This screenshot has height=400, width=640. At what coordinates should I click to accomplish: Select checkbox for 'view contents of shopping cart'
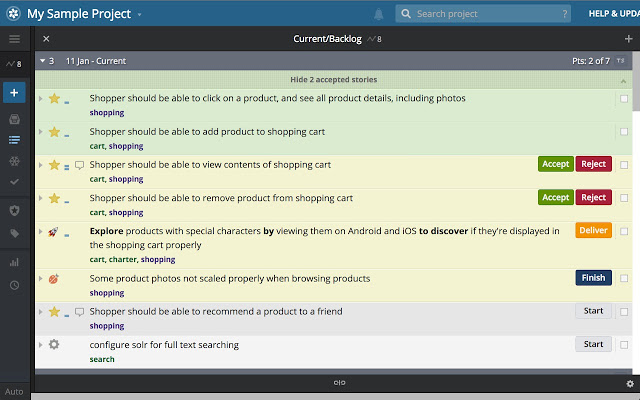click(624, 165)
